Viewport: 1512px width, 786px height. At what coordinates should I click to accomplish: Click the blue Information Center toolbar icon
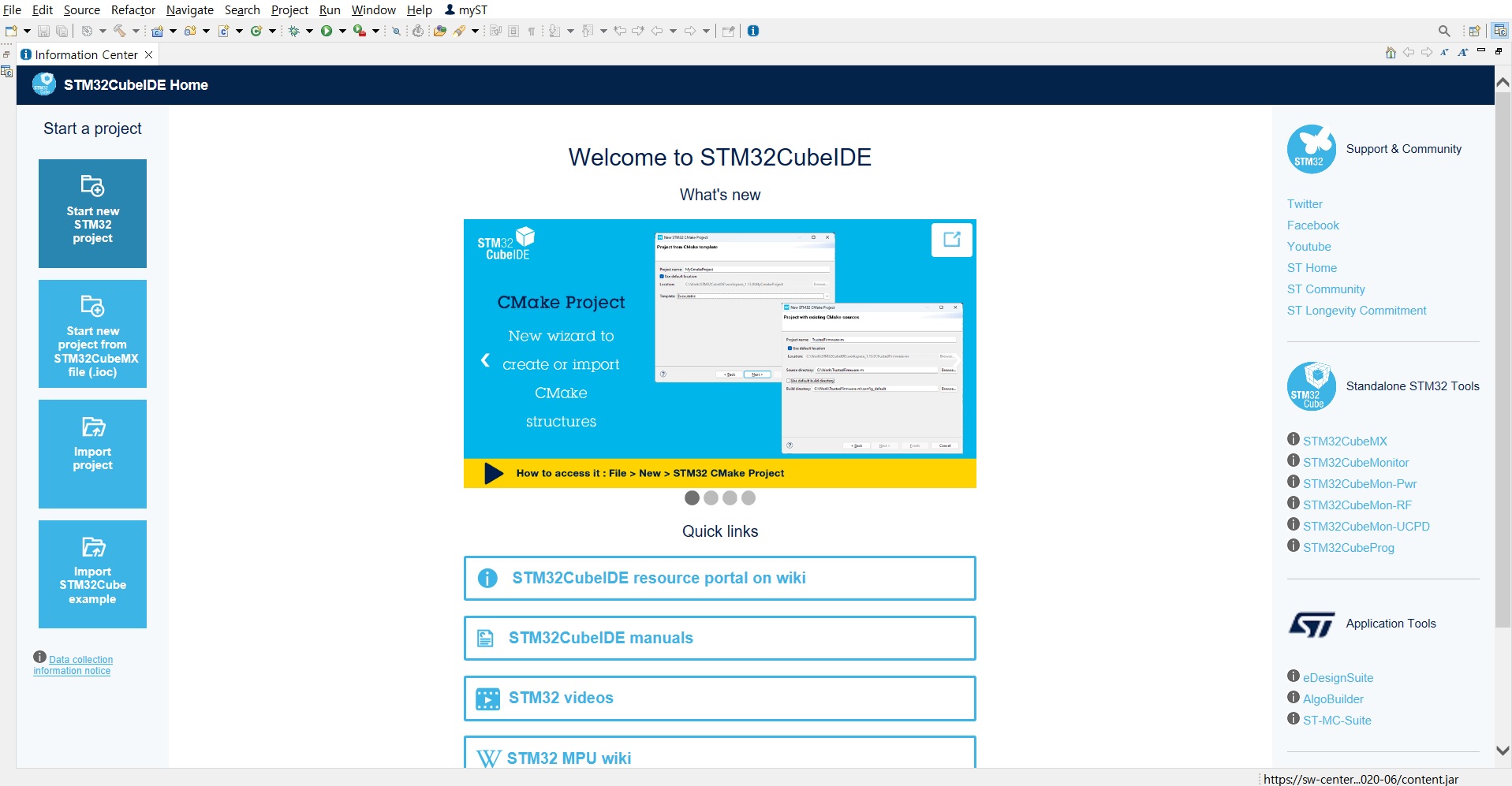pos(753,31)
